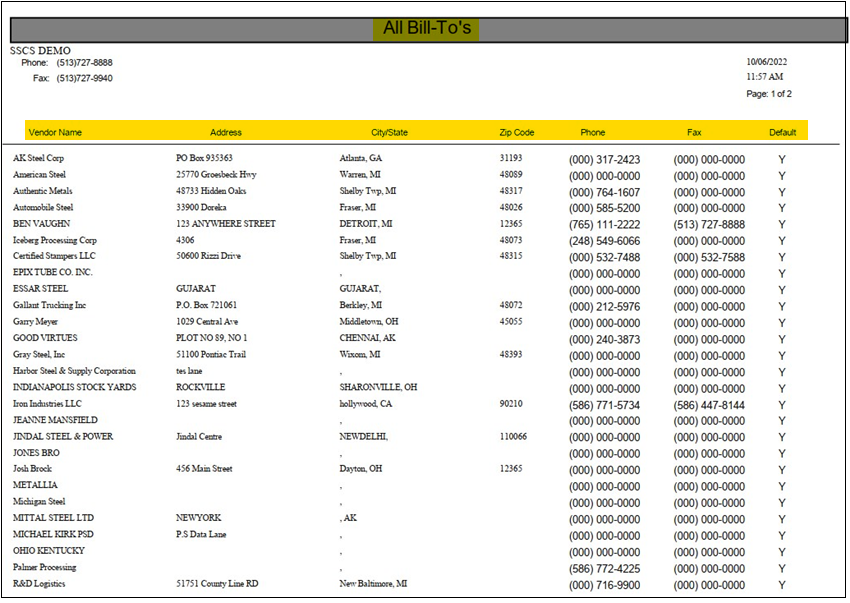The width and height of the screenshot is (850, 603).
Task: Select vendor AK Steel Corp
Action: (x=38, y=158)
